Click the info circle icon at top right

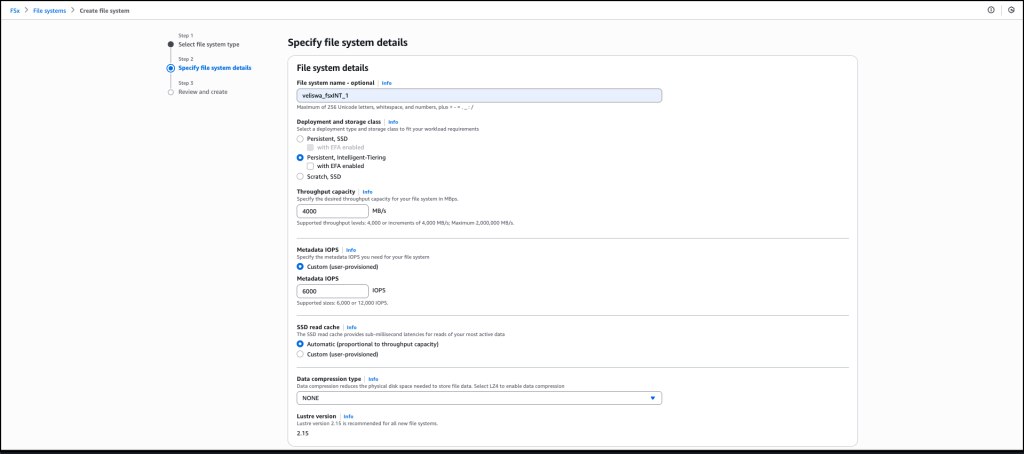(991, 10)
